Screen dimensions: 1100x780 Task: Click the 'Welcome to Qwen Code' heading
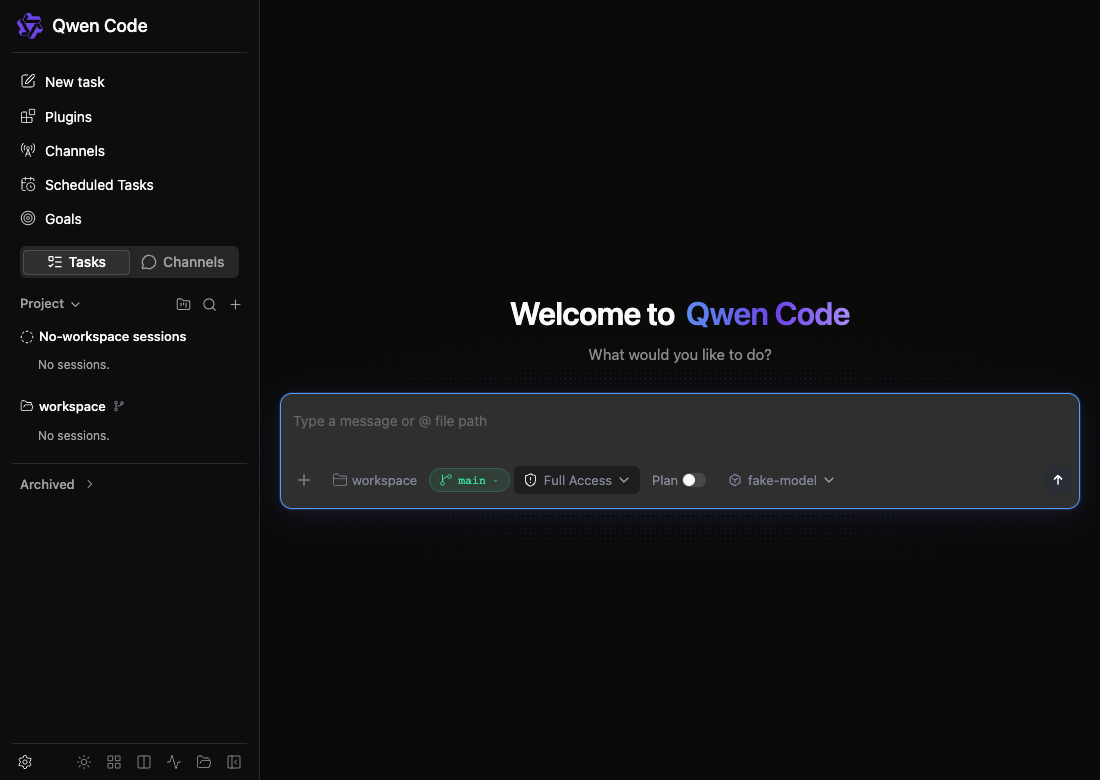pyautogui.click(x=680, y=314)
